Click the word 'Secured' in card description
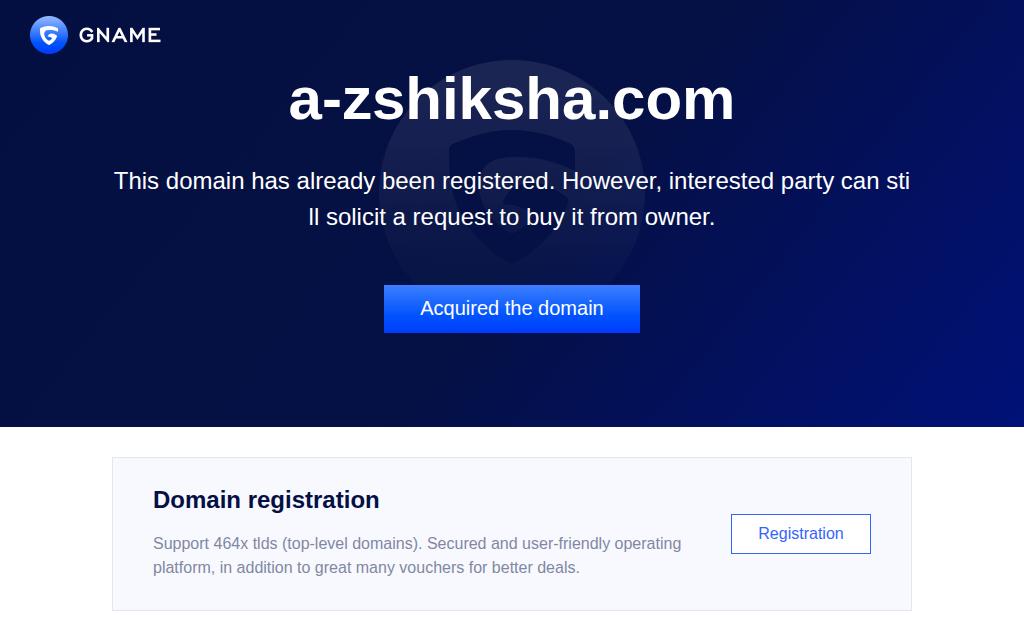This screenshot has height=629, width=1024. [x=458, y=544]
